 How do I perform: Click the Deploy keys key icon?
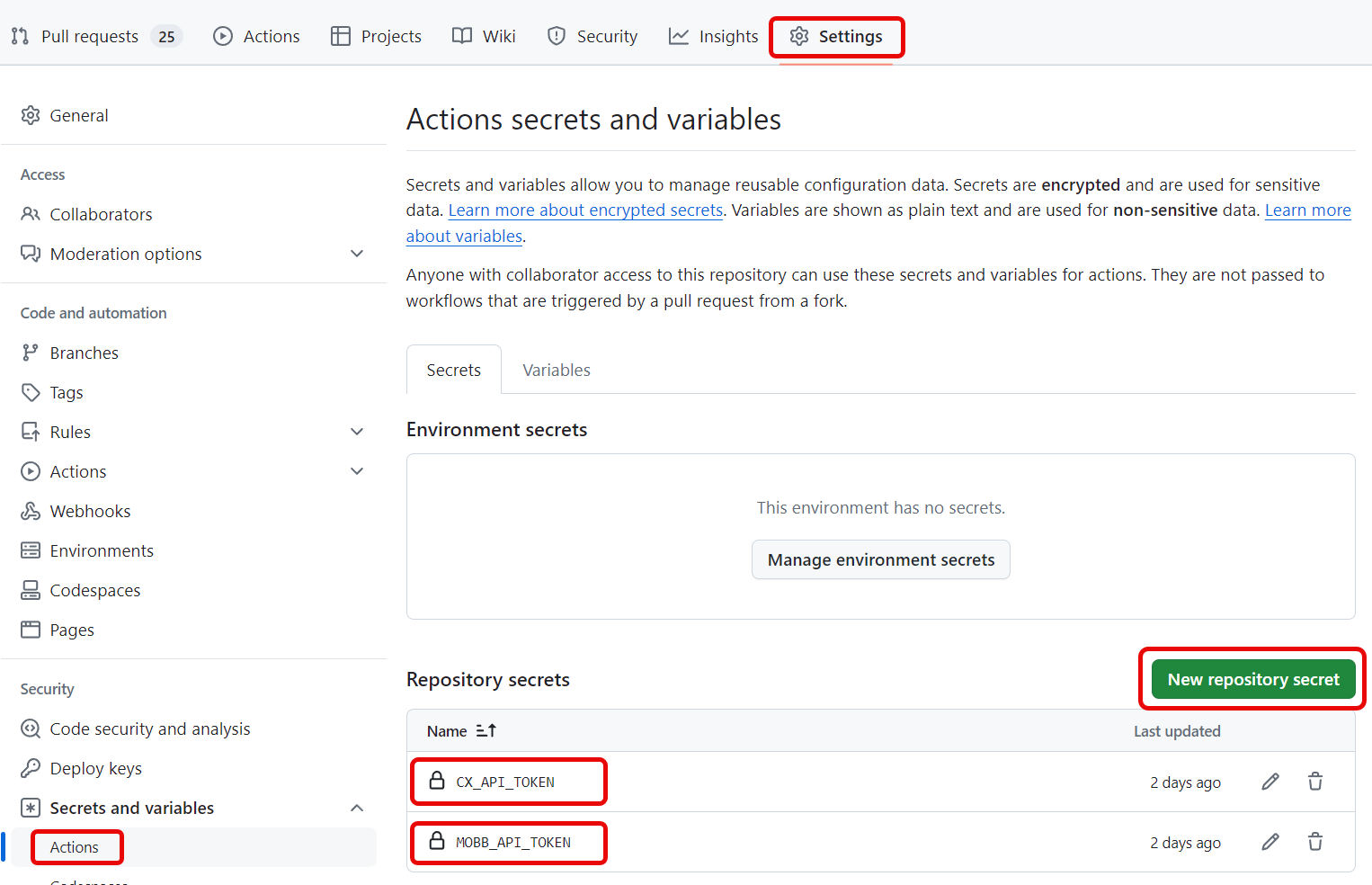[31, 768]
